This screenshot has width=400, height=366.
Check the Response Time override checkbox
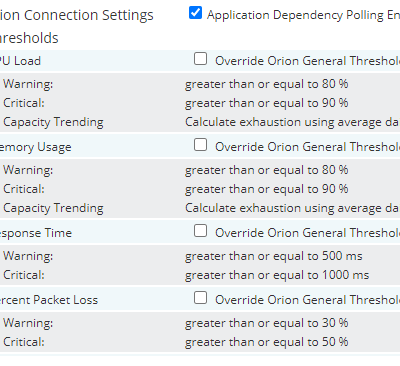200,231
